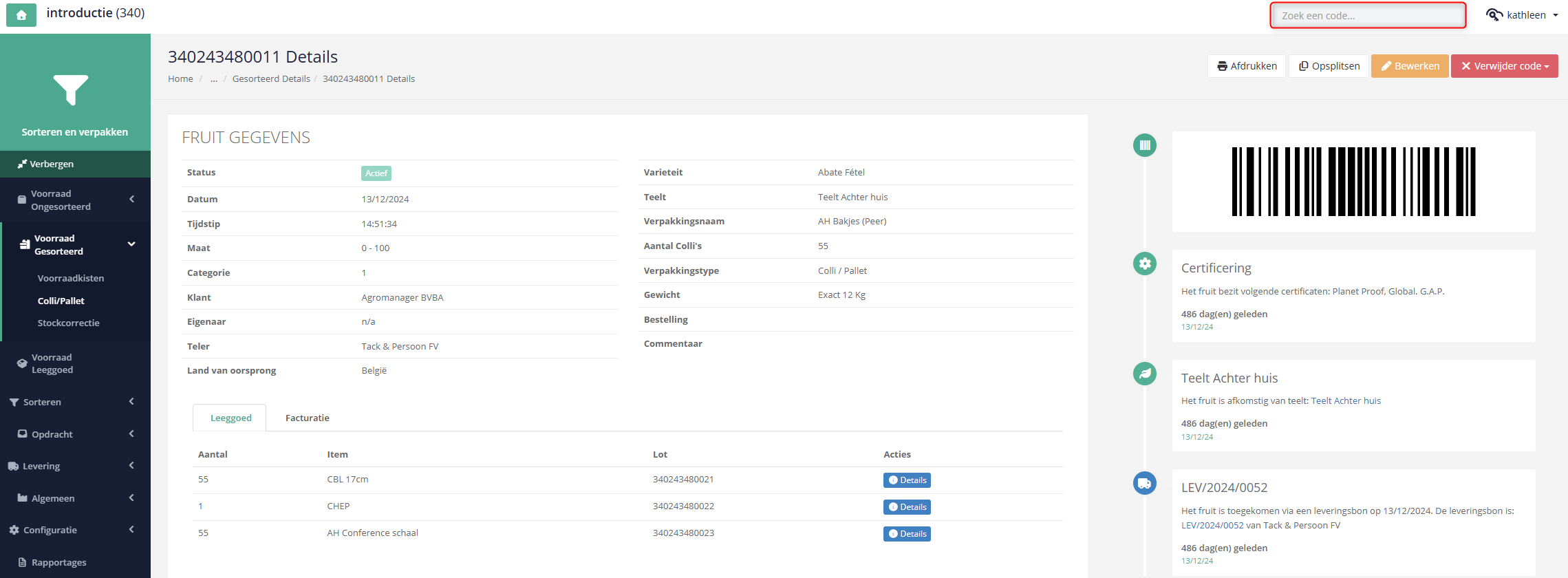The height and width of the screenshot is (578, 1568).
Task: Click the Abate Fétel variety value
Action: [841, 172]
